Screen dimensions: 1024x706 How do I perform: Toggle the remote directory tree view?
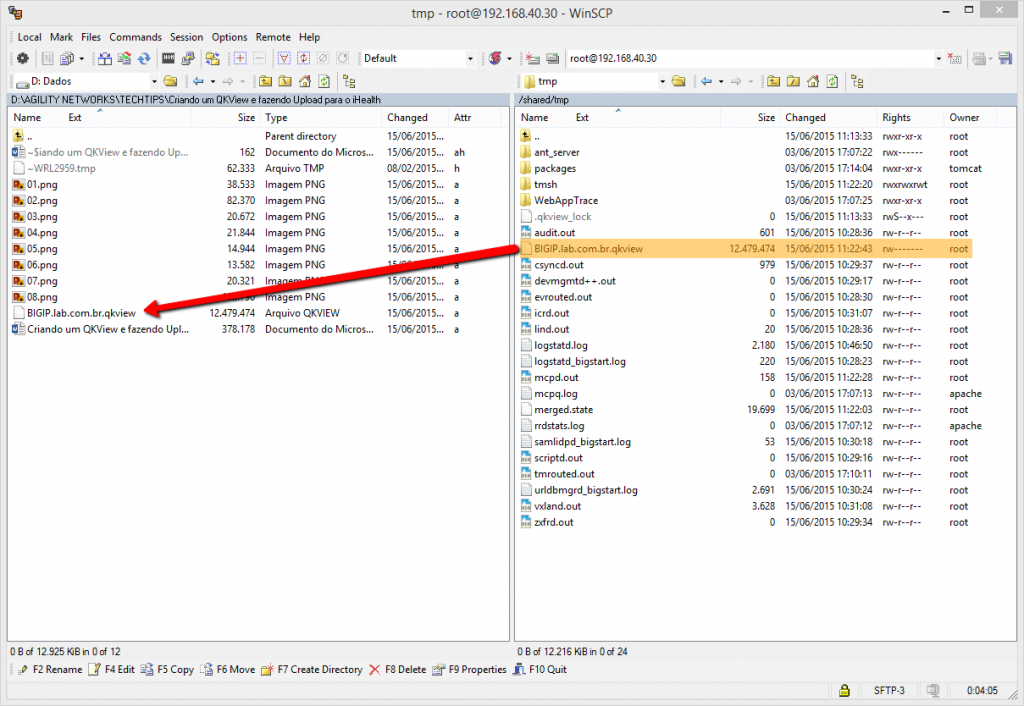point(855,81)
